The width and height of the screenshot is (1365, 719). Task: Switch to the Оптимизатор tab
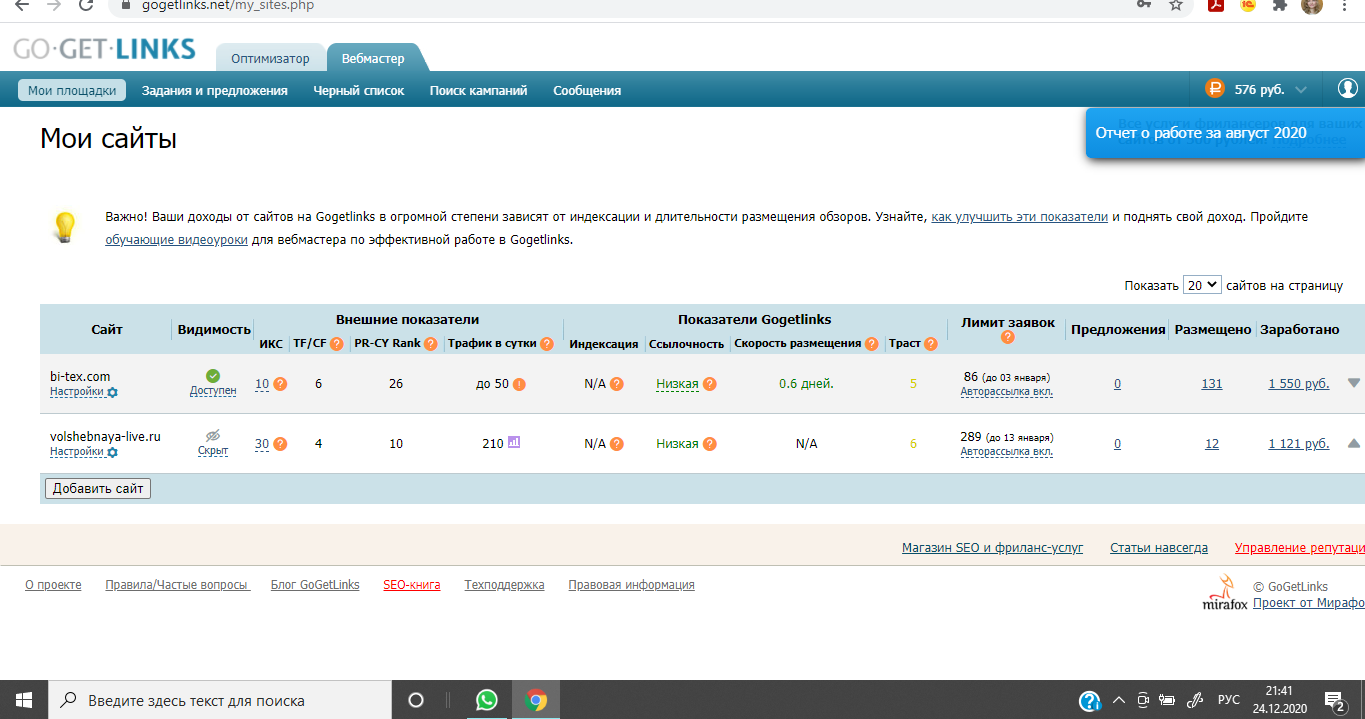click(x=270, y=58)
